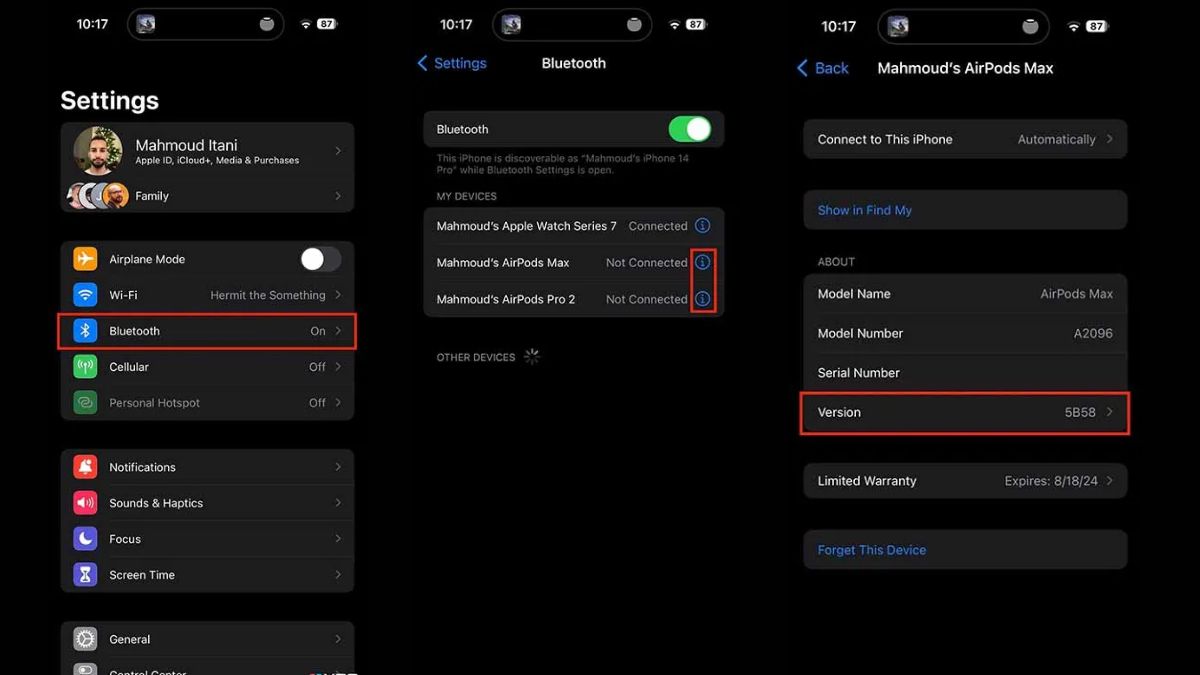
Task: Tap the Screen Time hourglass icon
Action: tap(85, 575)
